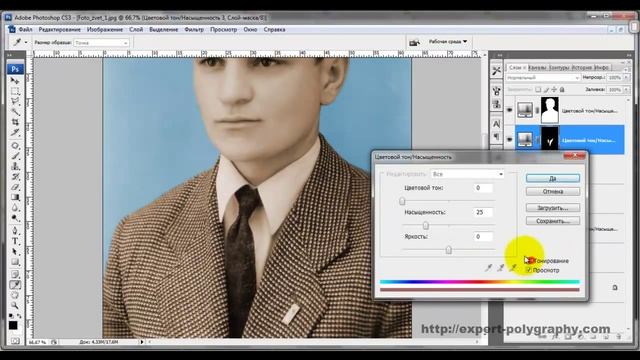Hide the top layer with silhouette mask
Screen dimensions: 640x360
[509, 110]
